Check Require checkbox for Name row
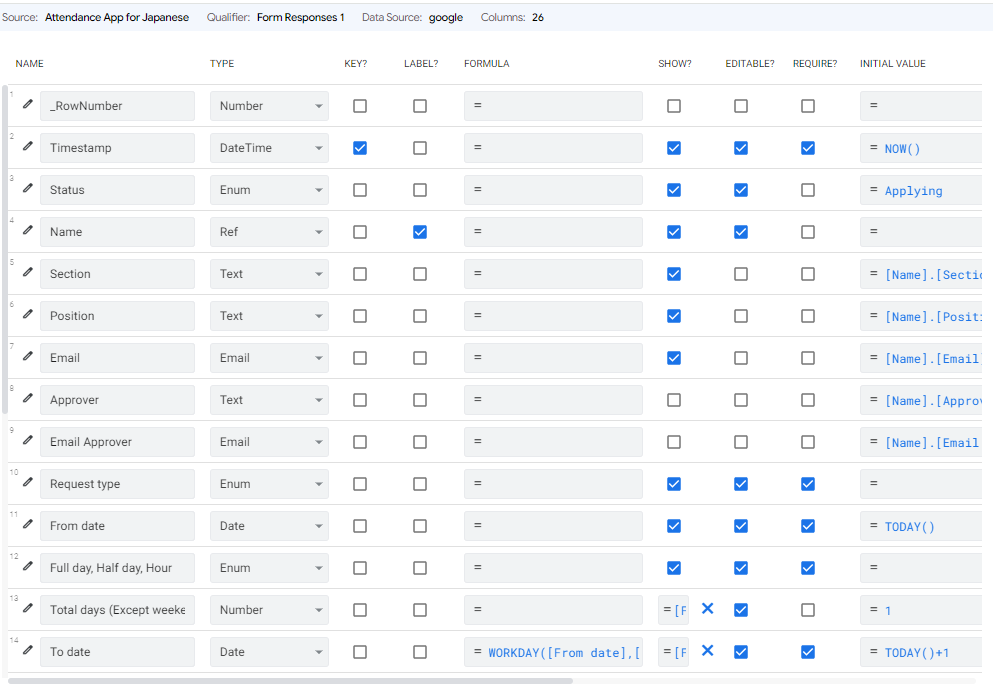This screenshot has width=993, height=689. [808, 232]
